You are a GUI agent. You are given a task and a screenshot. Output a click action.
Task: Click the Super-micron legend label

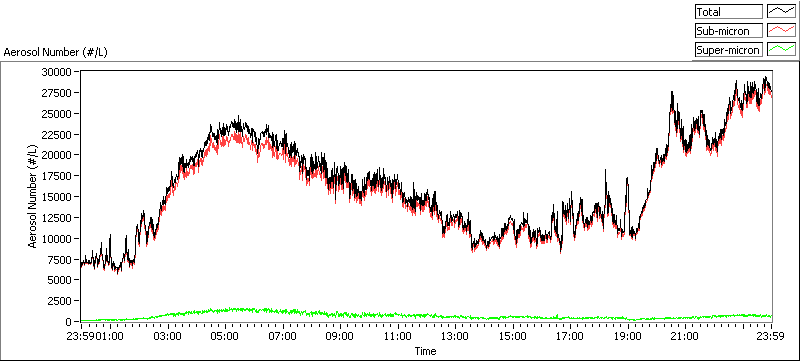point(728,50)
